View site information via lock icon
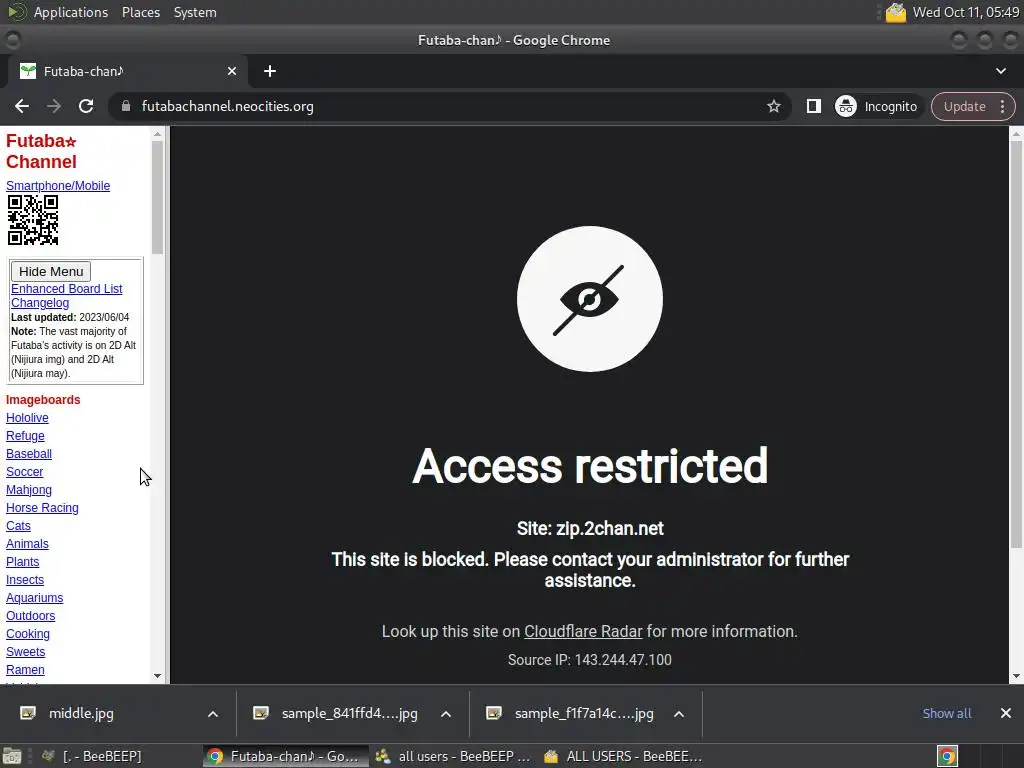 point(126,106)
